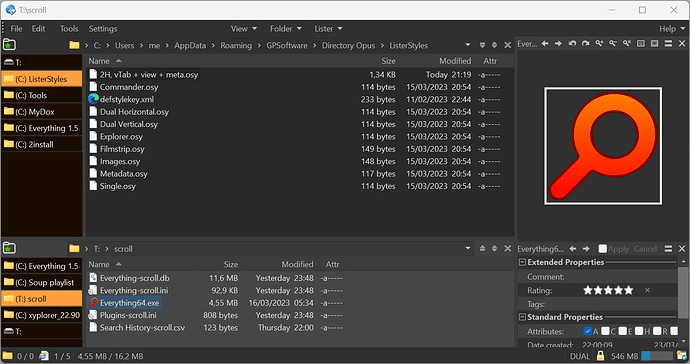Click the down-arrow copy icon in top pane

[x=482, y=45]
